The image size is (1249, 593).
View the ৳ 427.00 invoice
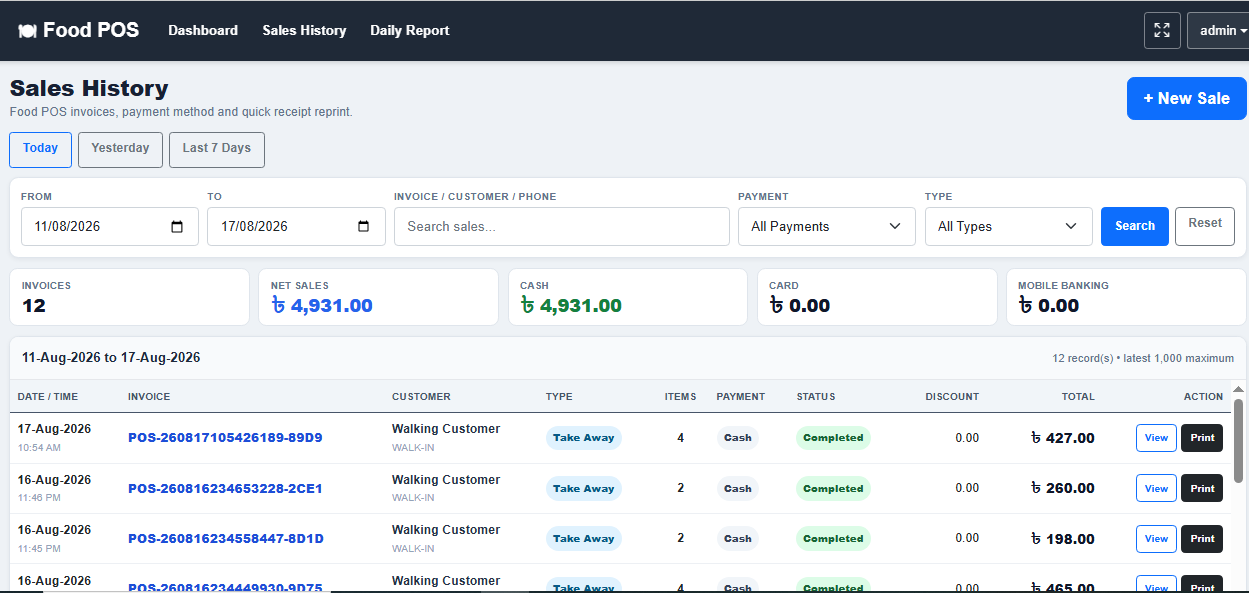(x=1156, y=438)
